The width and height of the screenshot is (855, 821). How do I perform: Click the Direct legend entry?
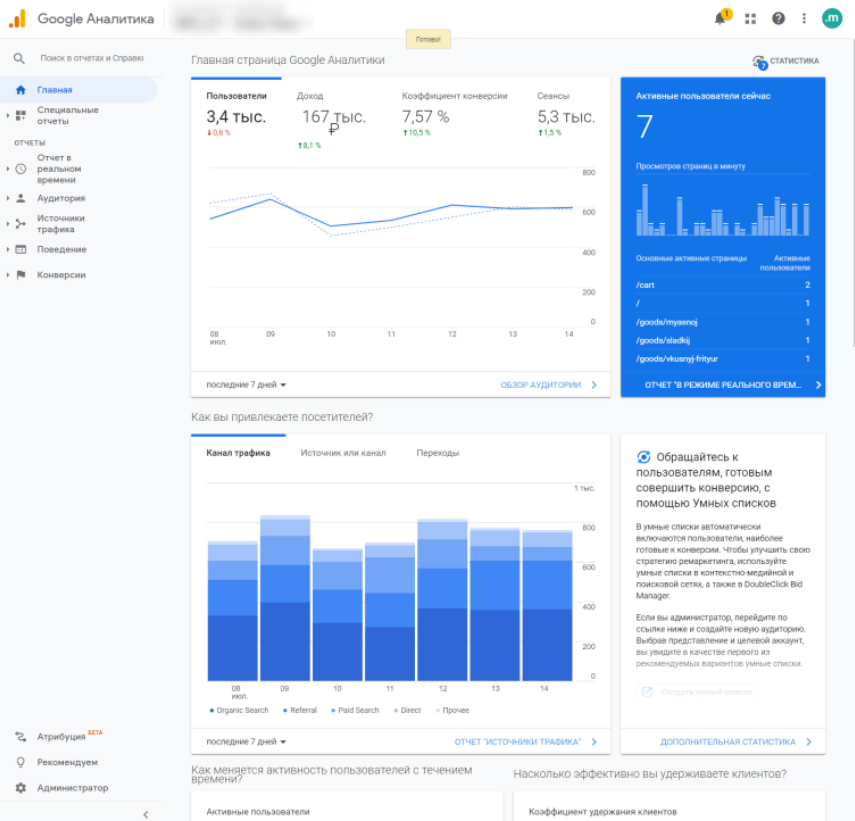[x=407, y=710]
